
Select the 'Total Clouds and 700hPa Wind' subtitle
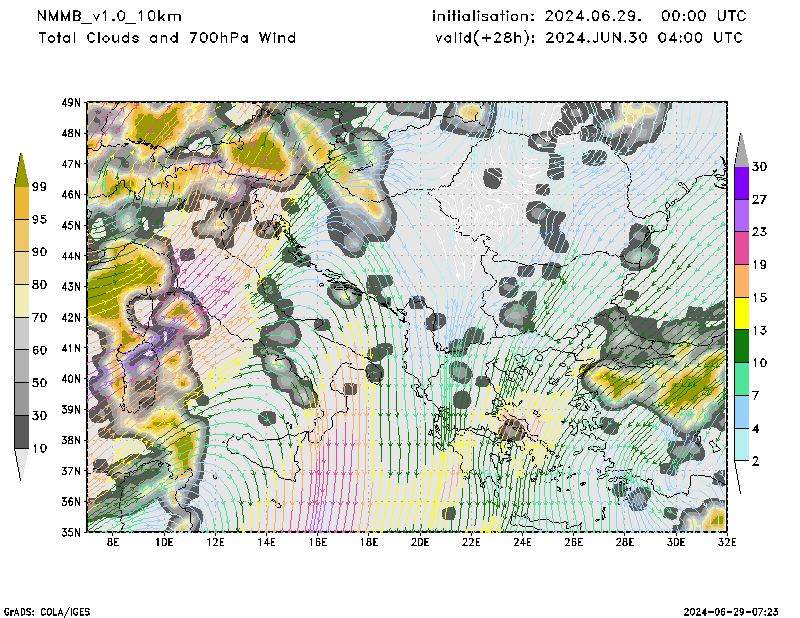point(167,38)
